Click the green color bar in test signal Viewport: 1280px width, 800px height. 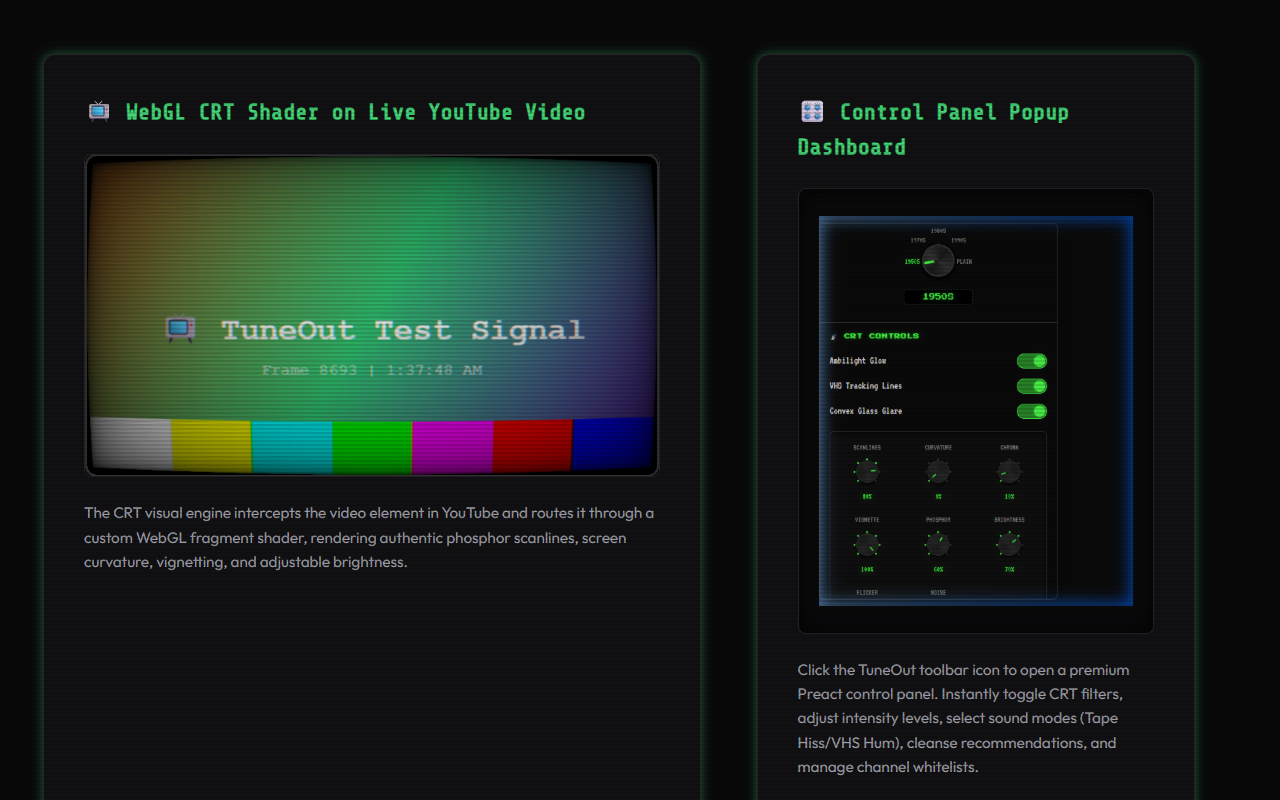tap(372, 447)
